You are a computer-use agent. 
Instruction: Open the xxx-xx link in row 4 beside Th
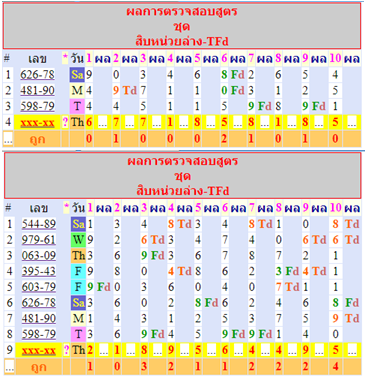pos(37,122)
